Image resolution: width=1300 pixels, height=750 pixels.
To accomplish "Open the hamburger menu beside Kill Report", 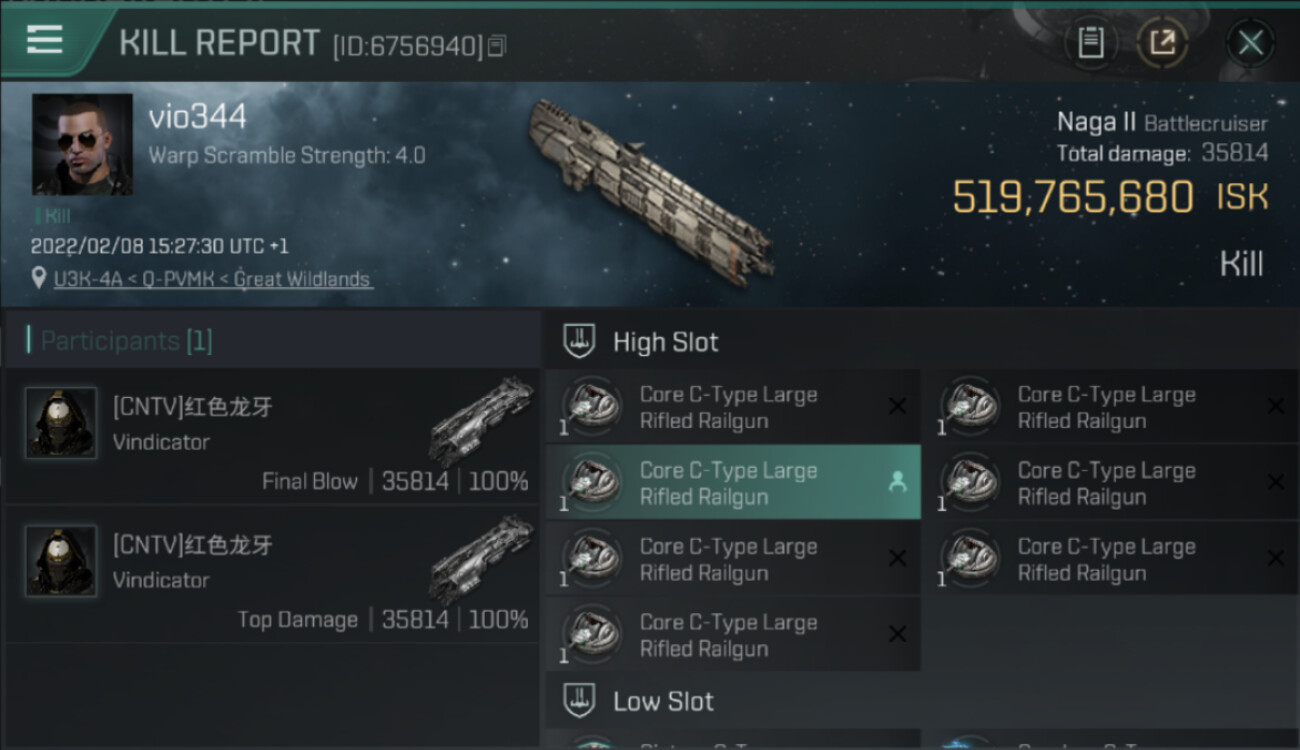I will (x=45, y=40).
